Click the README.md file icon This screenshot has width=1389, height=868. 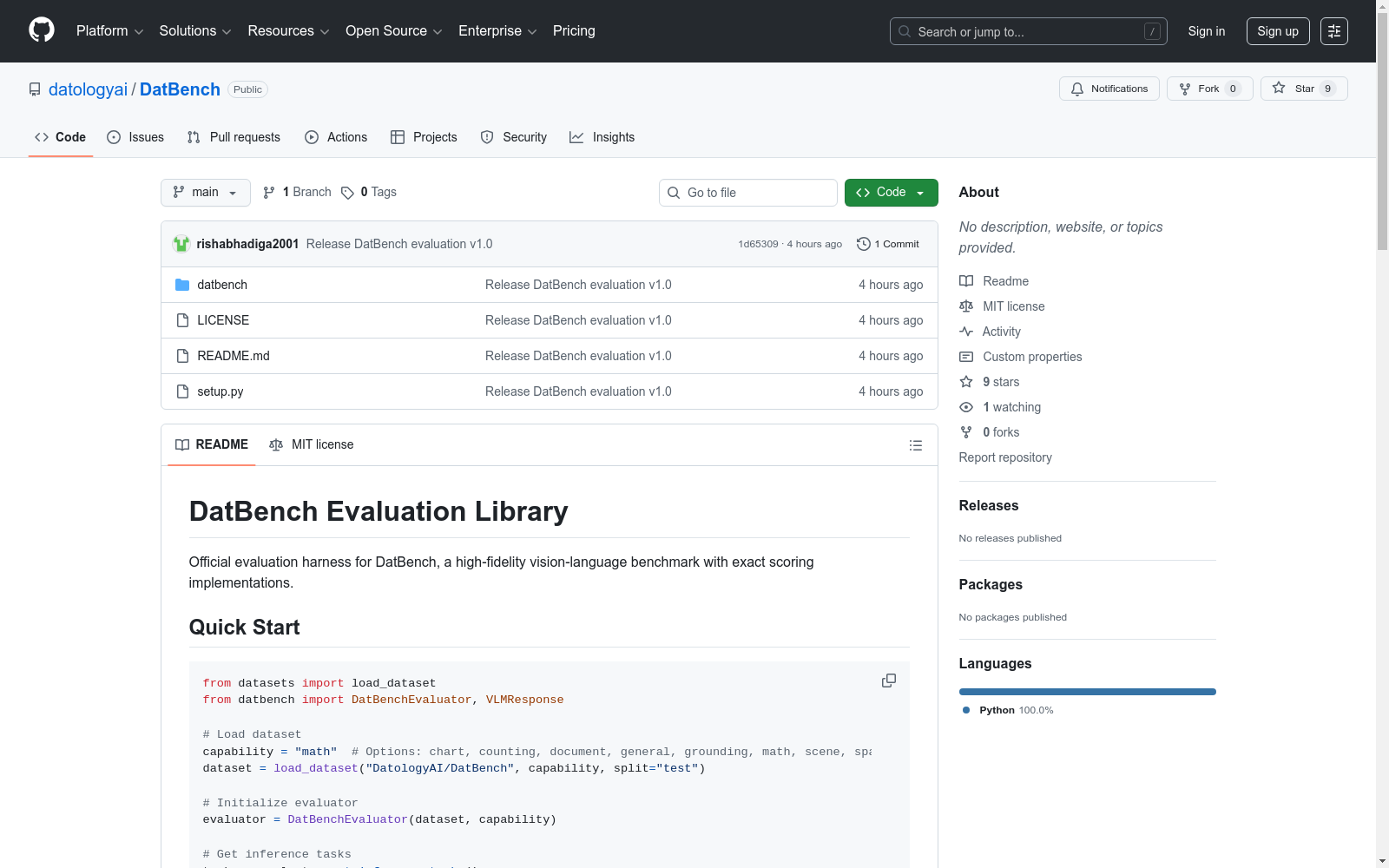tap(182, 356)
